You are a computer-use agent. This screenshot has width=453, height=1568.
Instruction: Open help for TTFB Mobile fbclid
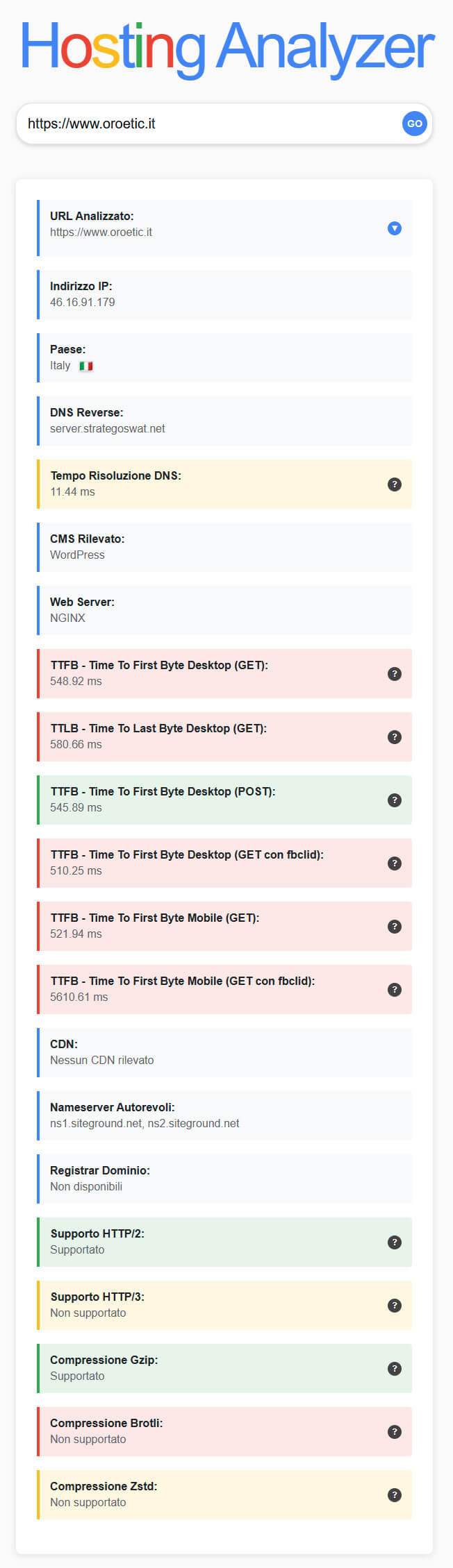pyautogui.click(x=394, y=990)
